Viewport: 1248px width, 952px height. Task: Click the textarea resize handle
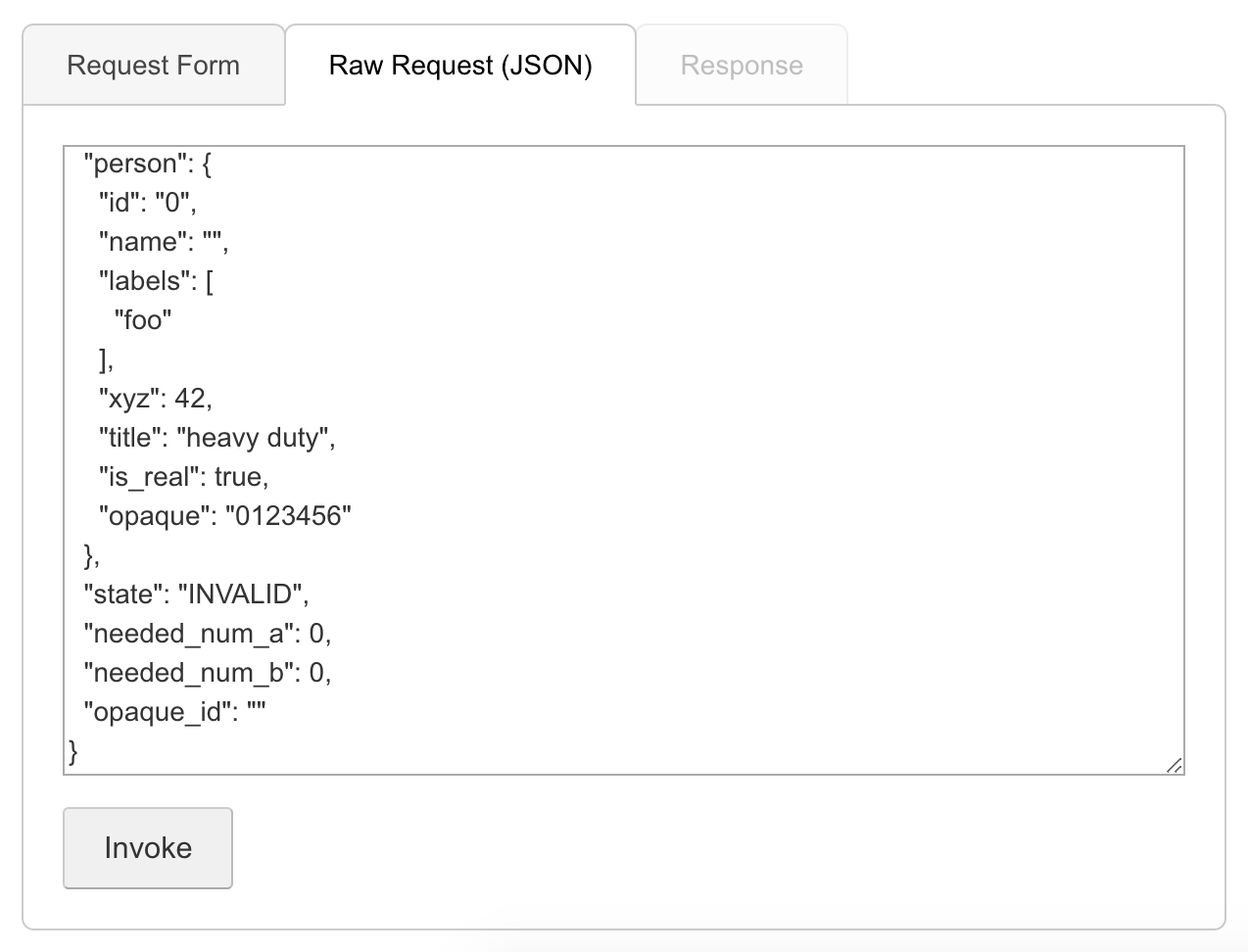click(1176, 764)
